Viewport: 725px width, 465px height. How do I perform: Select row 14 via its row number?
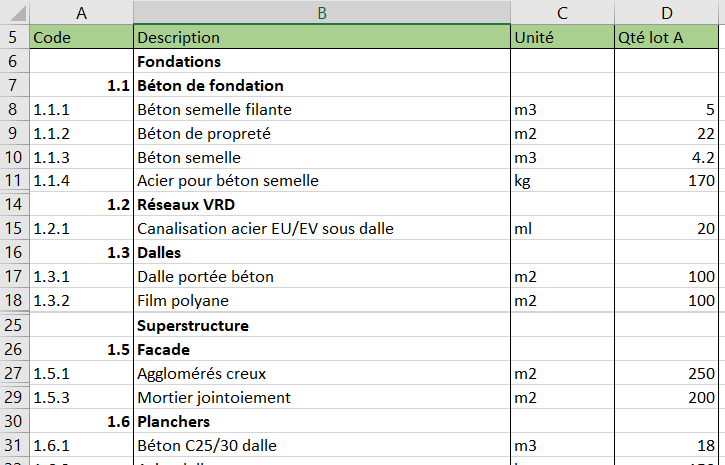point(14,205)
